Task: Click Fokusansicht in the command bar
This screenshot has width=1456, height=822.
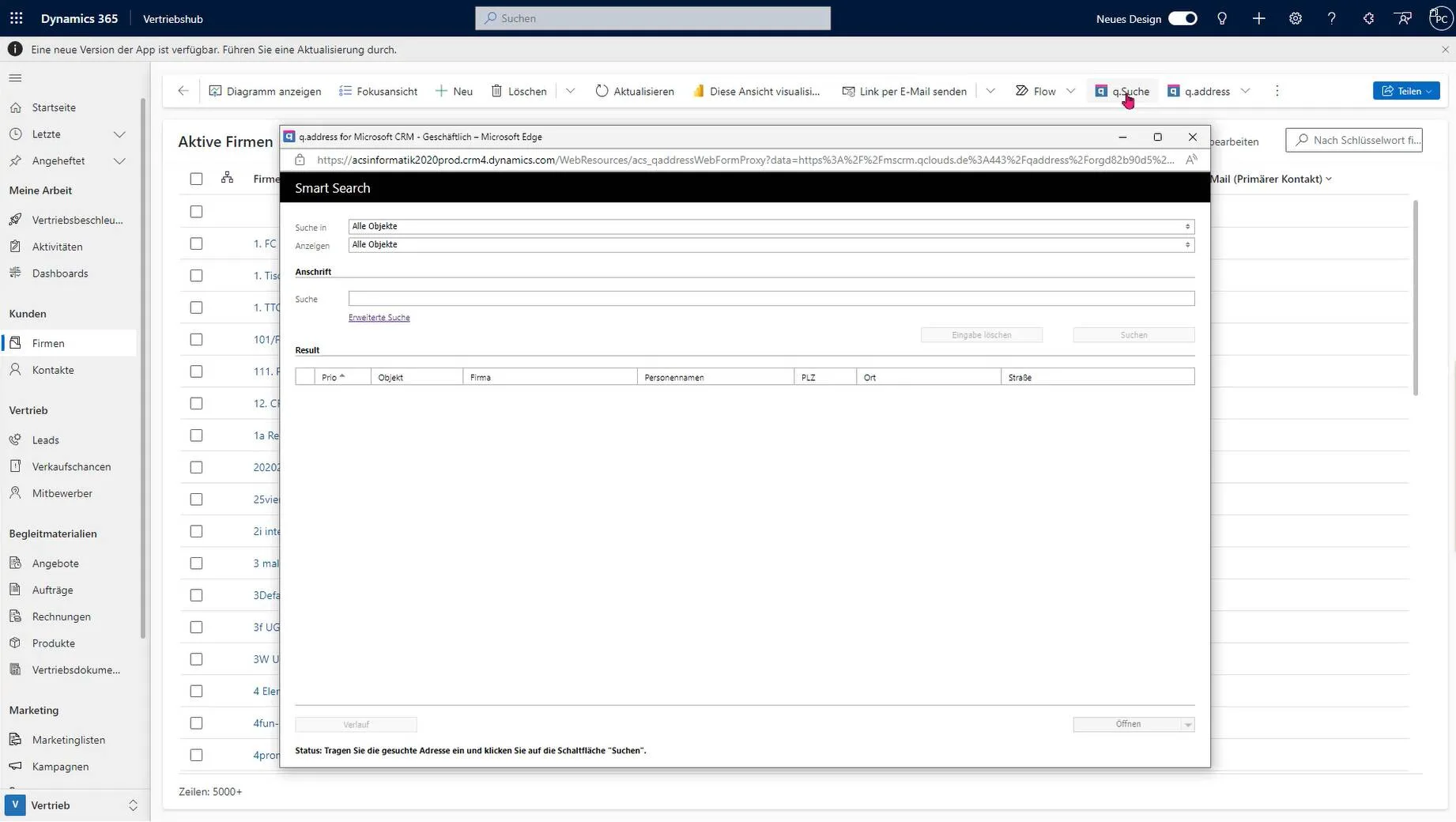Action: tap(378, 91)
